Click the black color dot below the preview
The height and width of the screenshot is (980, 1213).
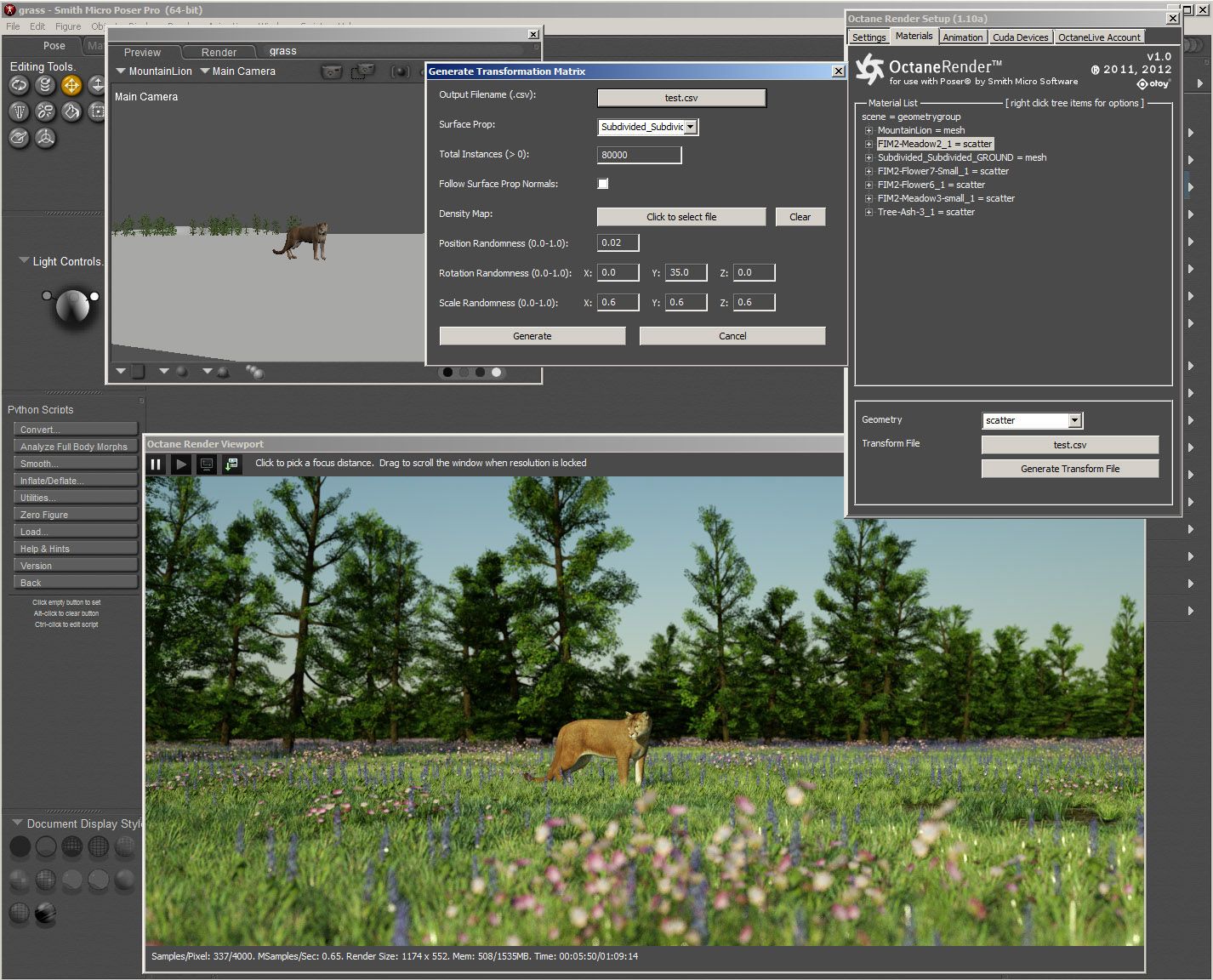point(448,373)
